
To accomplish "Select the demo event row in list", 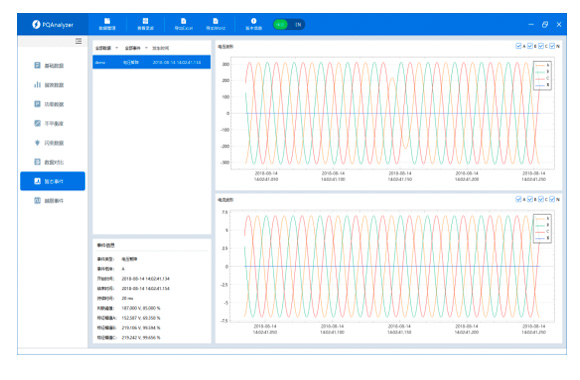I will pos(152,62).
